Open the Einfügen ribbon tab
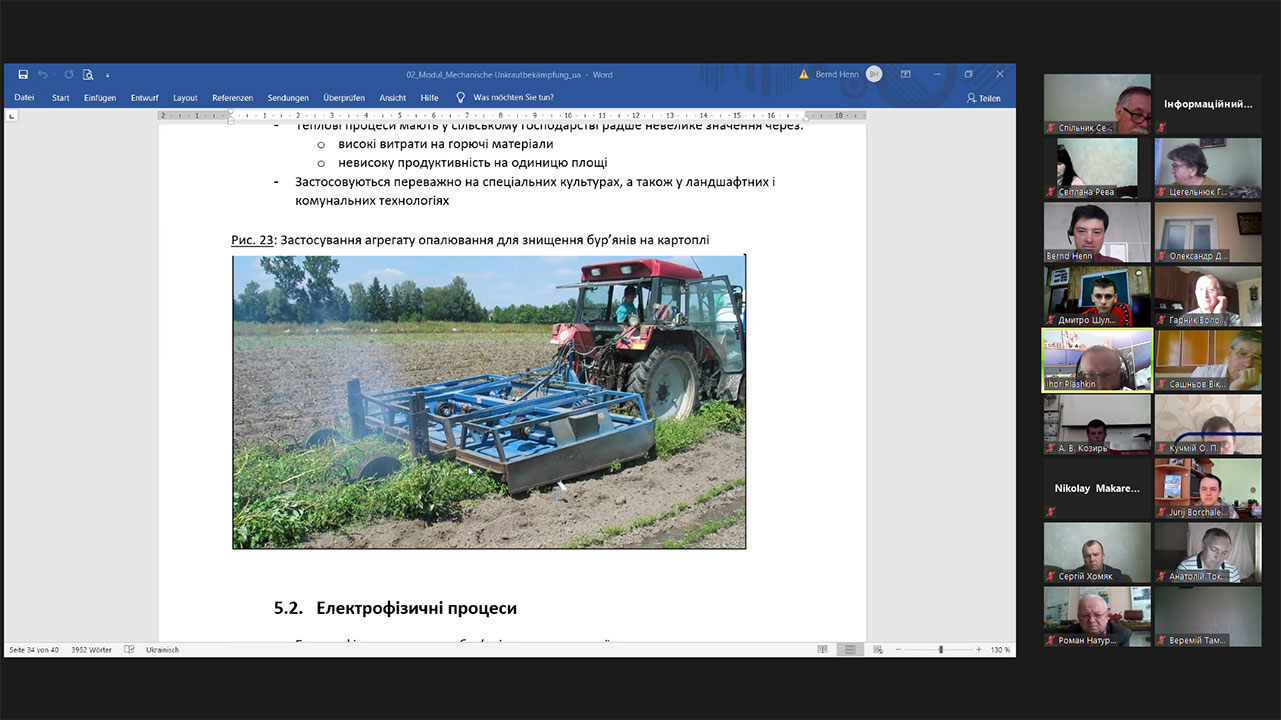The height and width of the screenshot is (720, 1281). 100,98
